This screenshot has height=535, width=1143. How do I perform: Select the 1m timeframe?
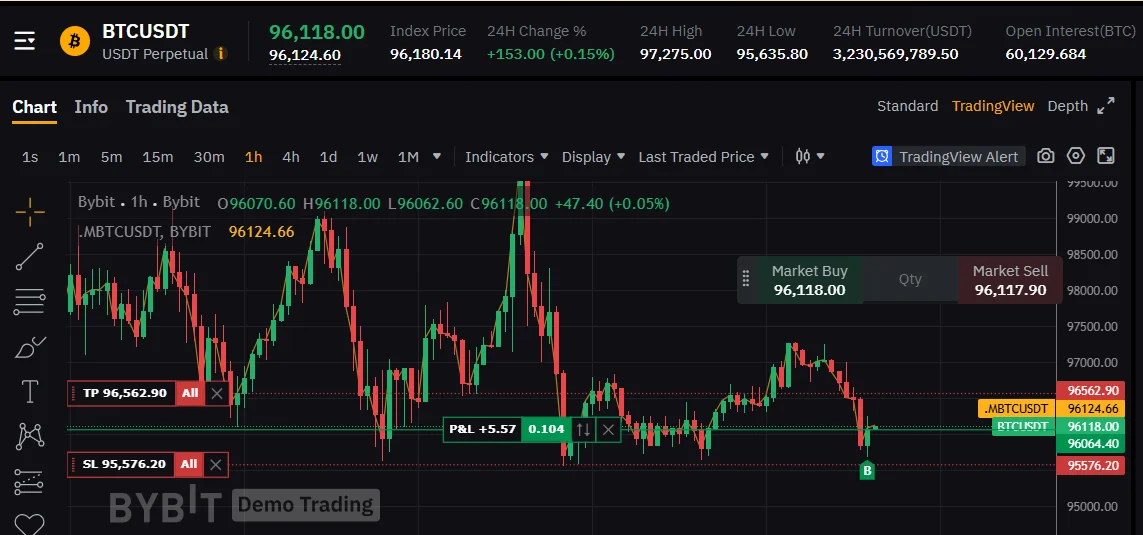coord(69,157)
